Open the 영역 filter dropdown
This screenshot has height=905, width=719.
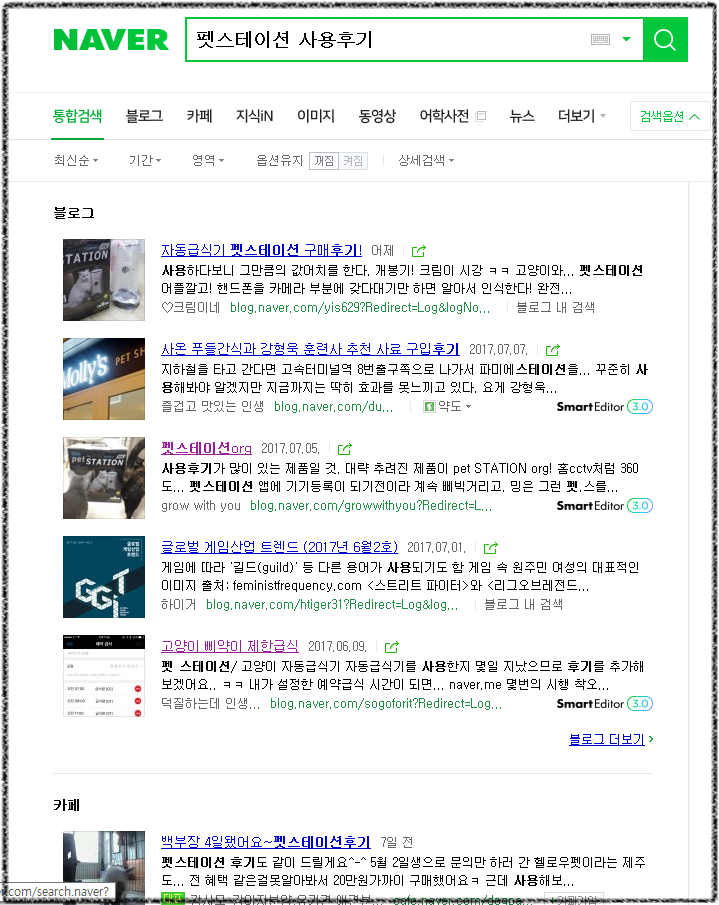(208, 160)
